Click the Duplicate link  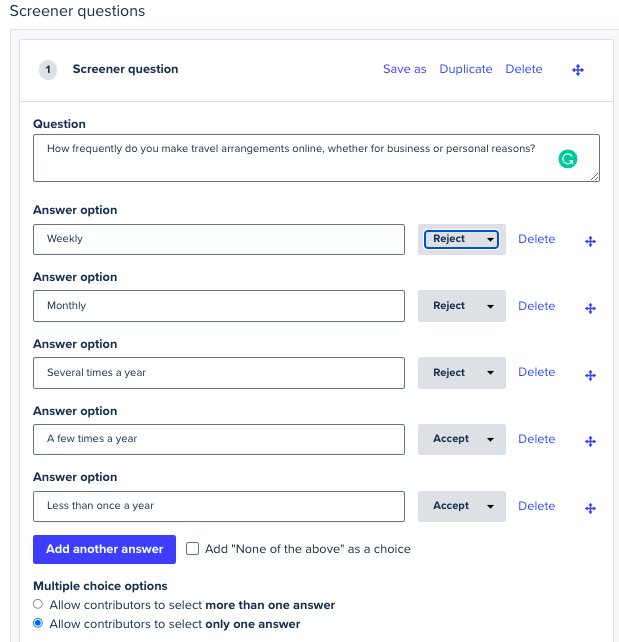(x=465, y=69)
